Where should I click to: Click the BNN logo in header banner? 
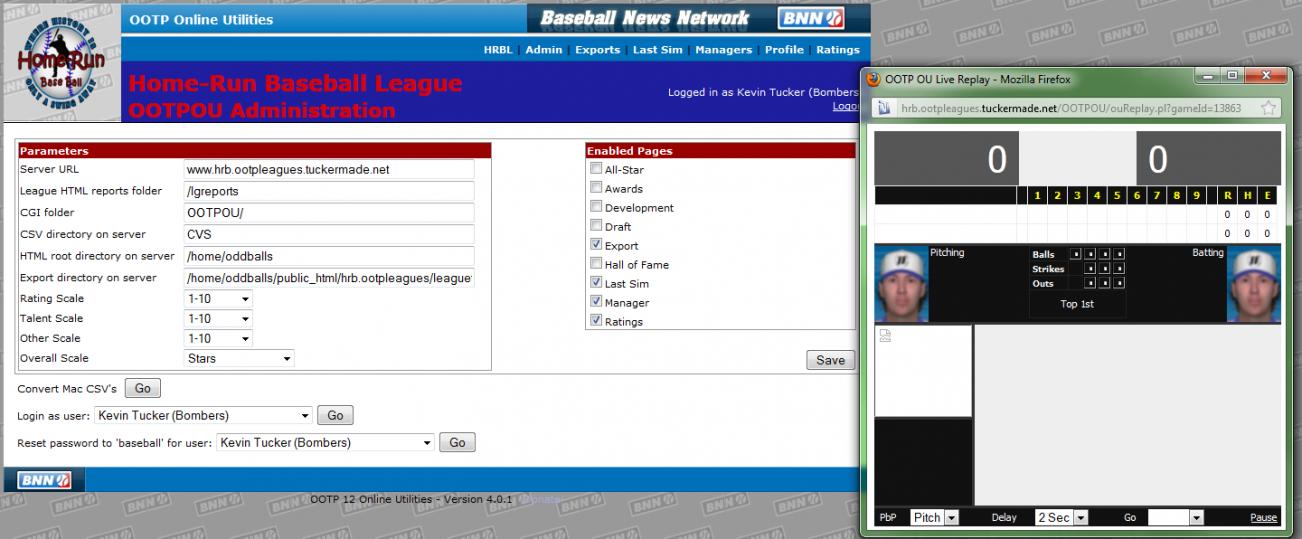click(x=811, y=18)
